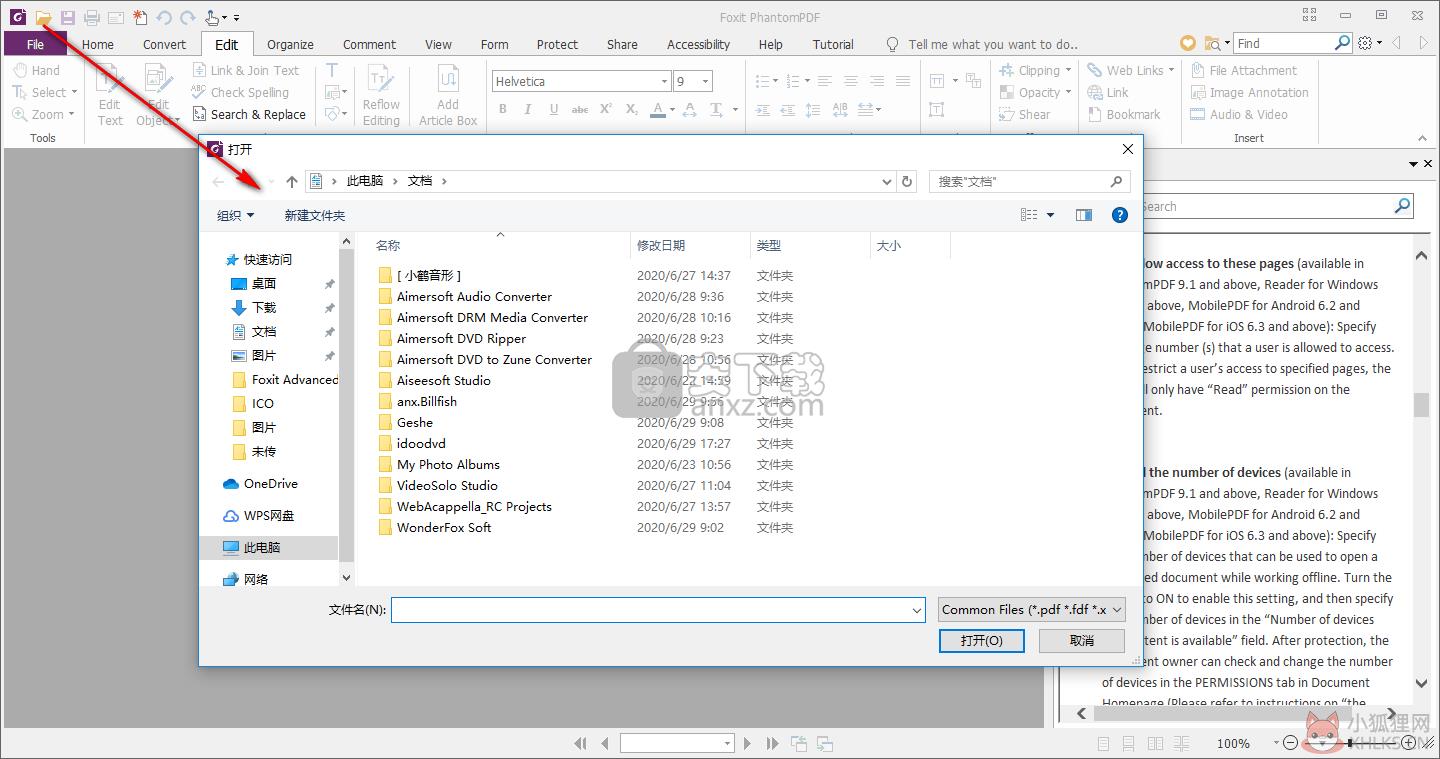
Task: Click the Shear tool in ribbon
Action: 1025,114
